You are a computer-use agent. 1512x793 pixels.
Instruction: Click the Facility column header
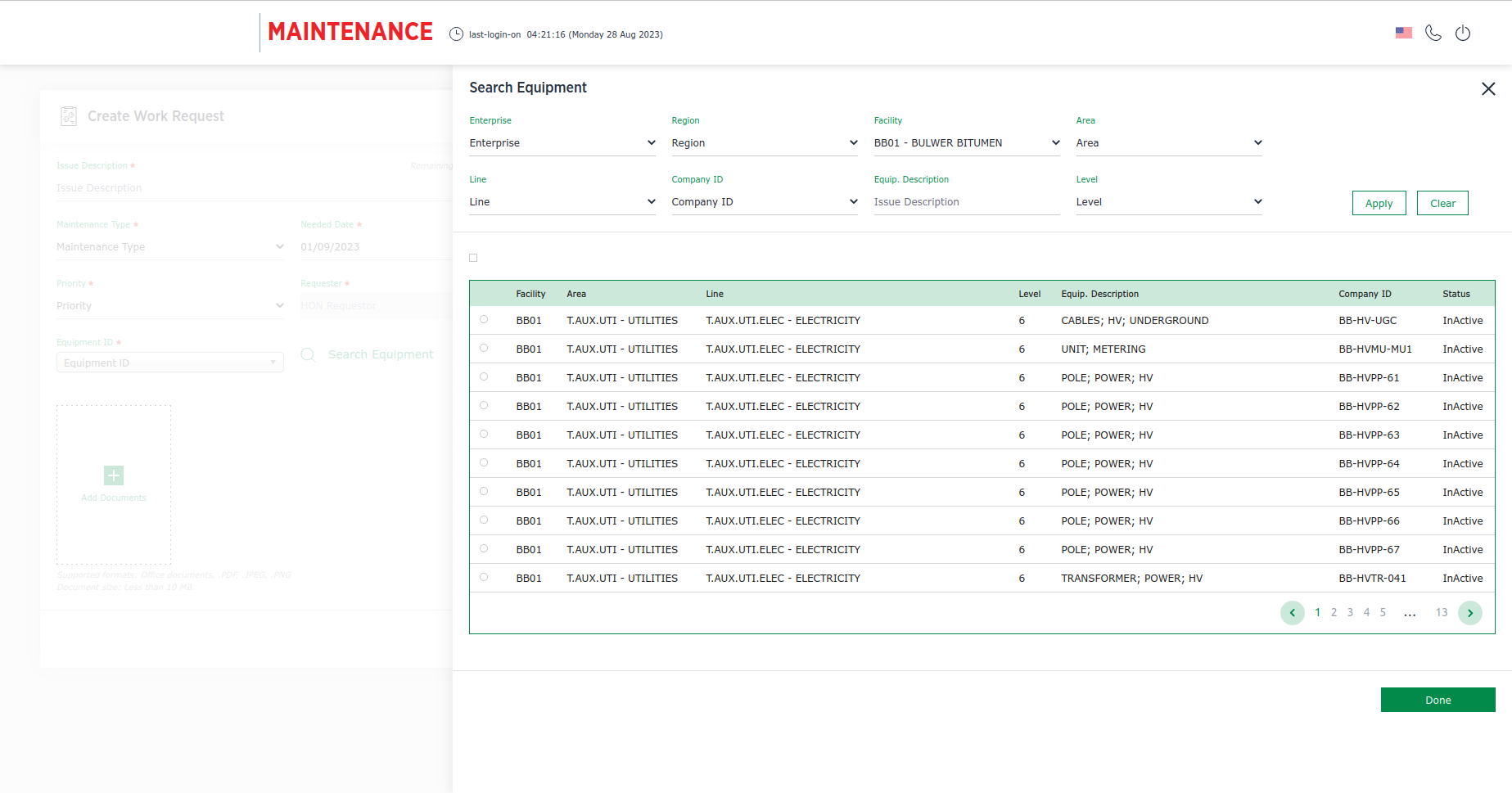point(530,294)
